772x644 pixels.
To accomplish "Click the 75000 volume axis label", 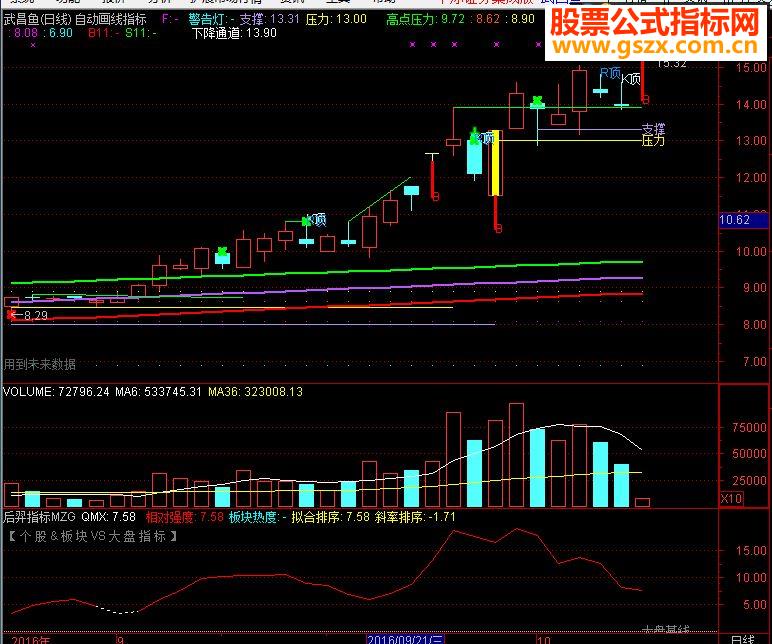I will point(749,427).
